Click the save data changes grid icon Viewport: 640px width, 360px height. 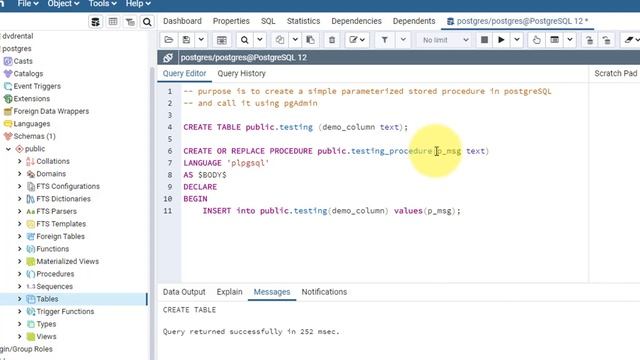(x=222, y=40)
